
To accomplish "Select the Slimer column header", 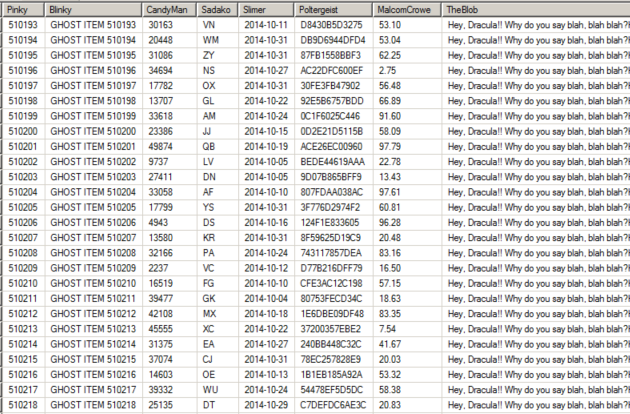I will pos(267,10).
